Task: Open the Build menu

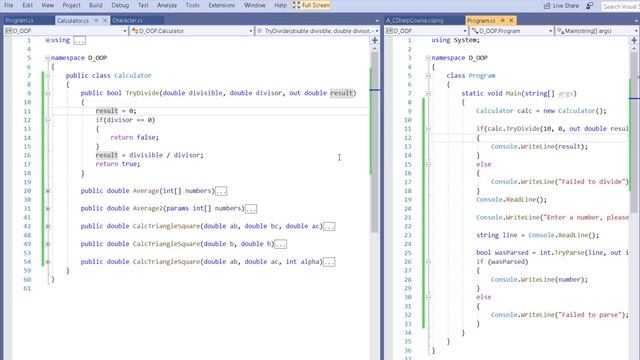Action: (95, 5)
